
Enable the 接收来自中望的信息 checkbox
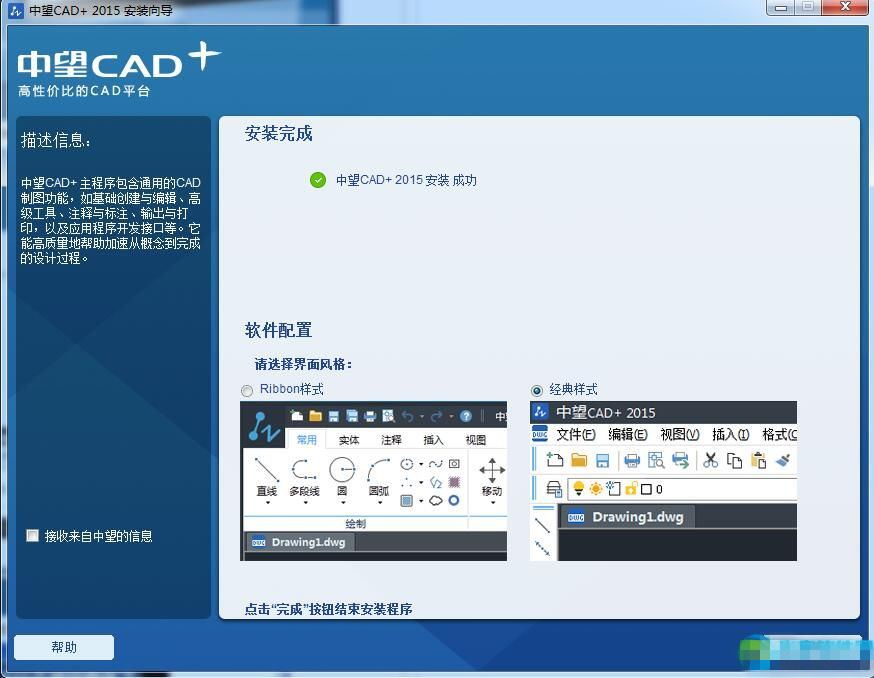click(x=32, y=537)
